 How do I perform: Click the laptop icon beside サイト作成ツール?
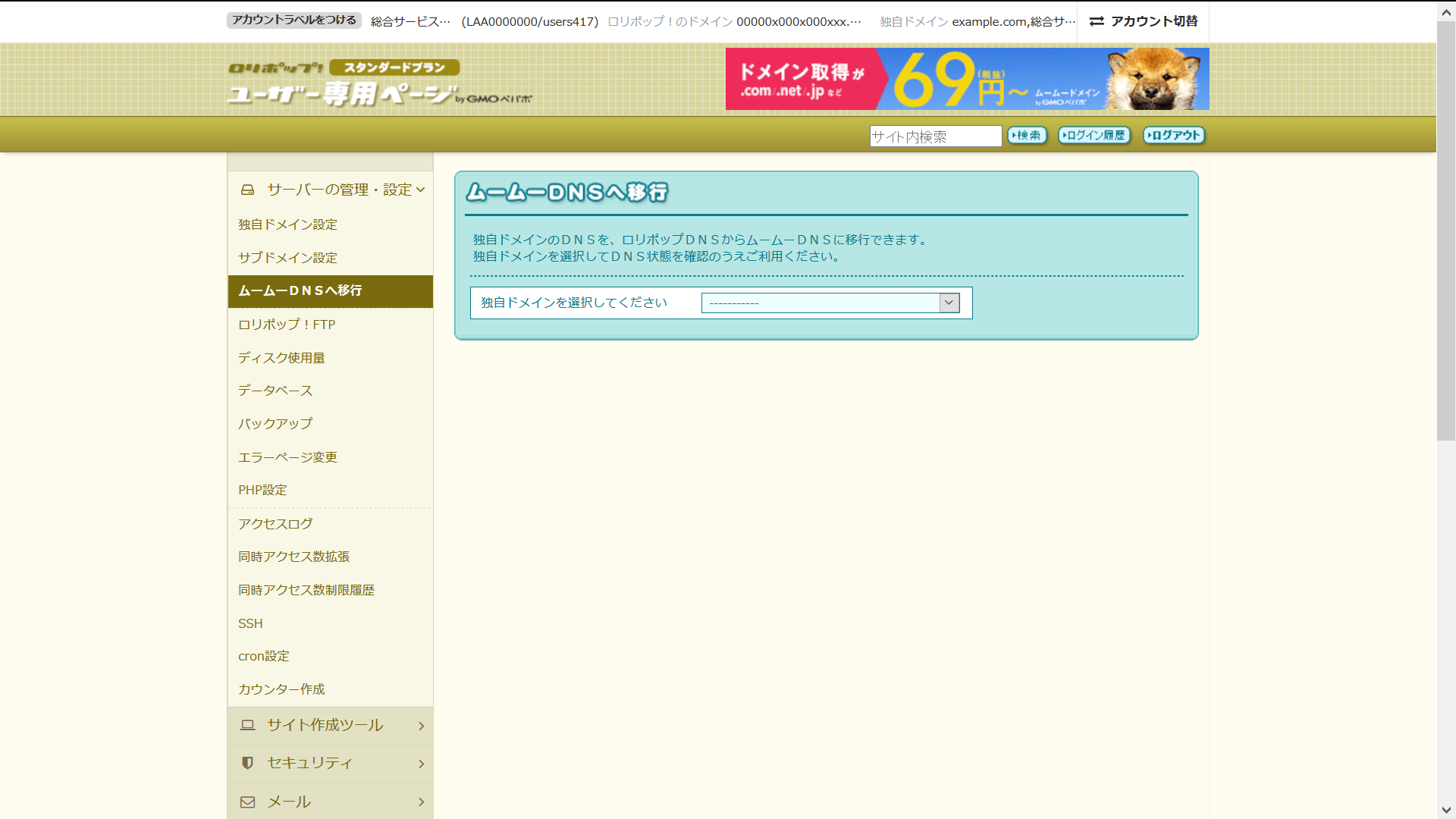247,725
